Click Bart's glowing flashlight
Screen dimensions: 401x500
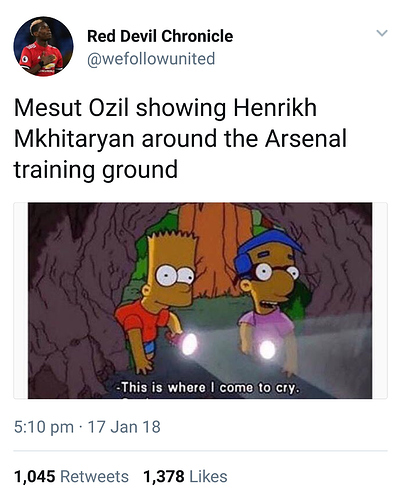tap(189, 344)
